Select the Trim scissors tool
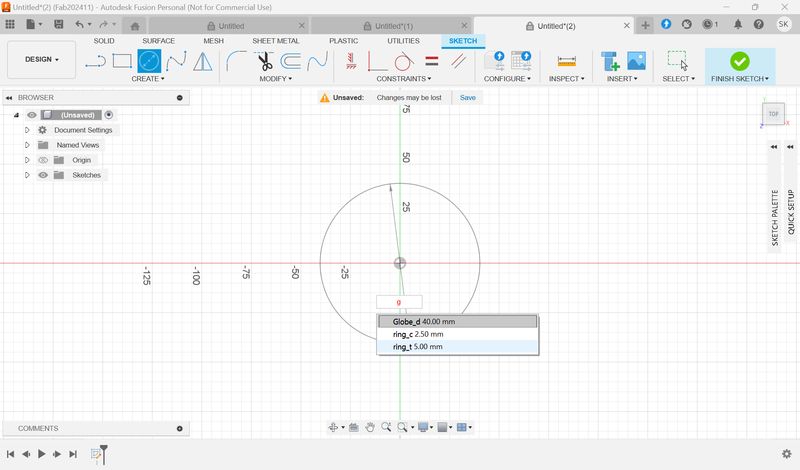The width and height of the screenshot is (800, 470). pyautogui.click(x=264, y=61)
